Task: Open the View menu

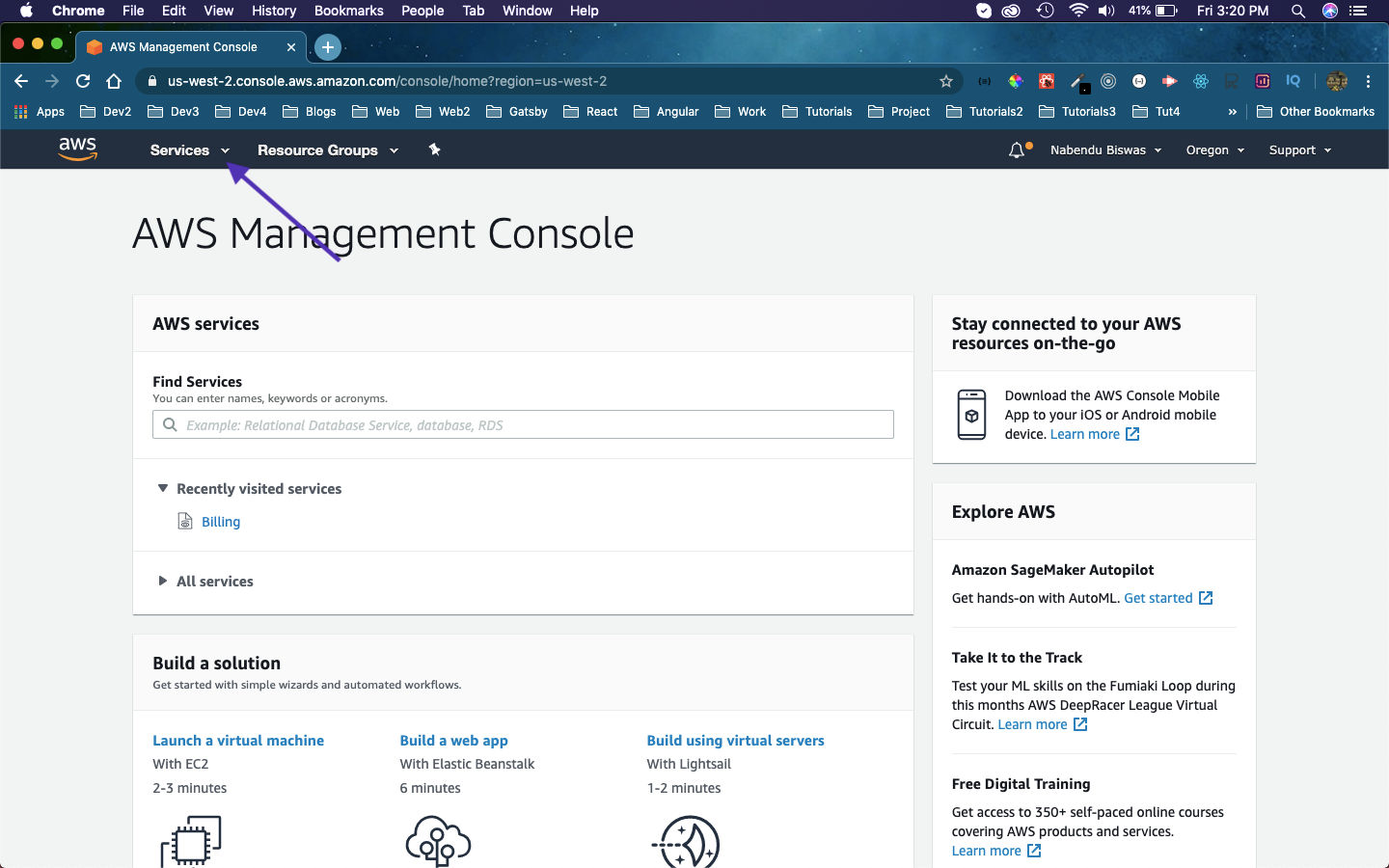Action: click(218, 11)
